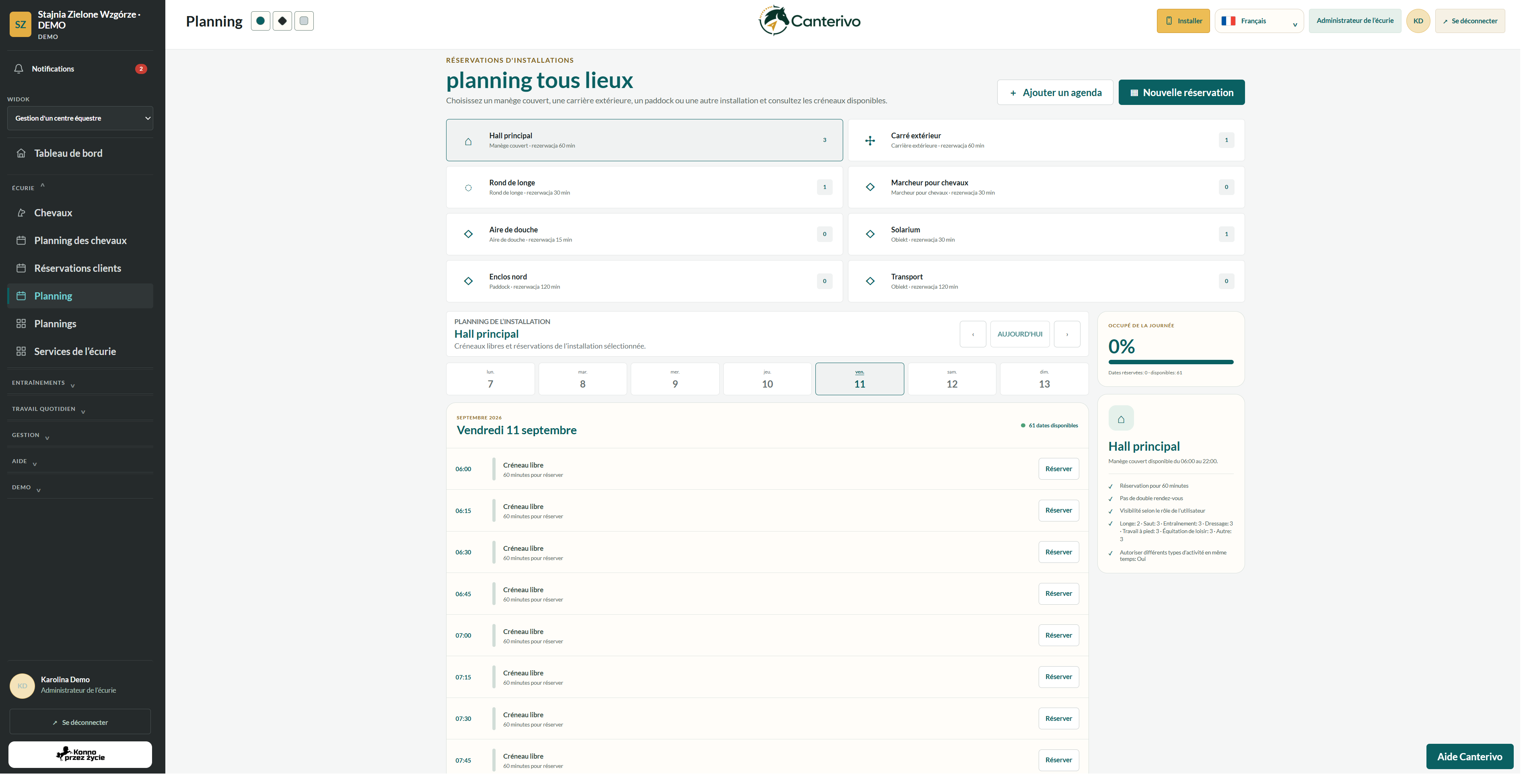Select the rounded-square theme icon beside Planning

304,21
